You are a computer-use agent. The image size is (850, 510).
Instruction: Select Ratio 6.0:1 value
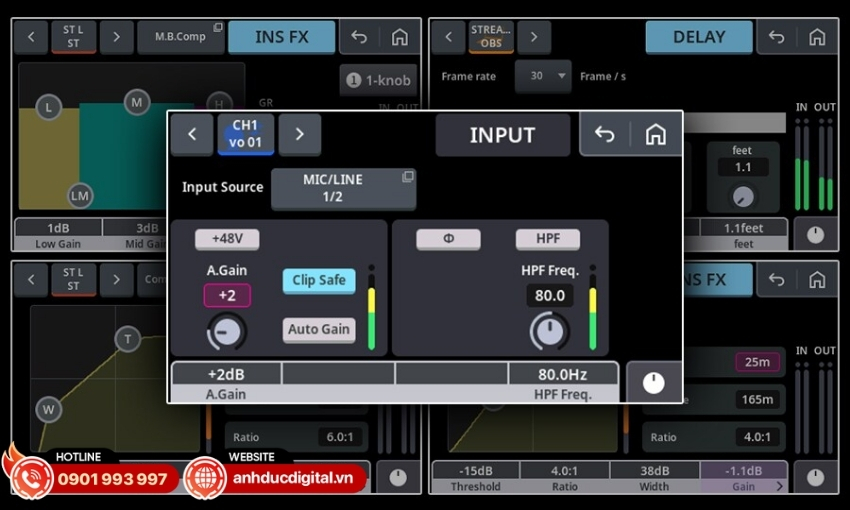click(x=340, y=437)
